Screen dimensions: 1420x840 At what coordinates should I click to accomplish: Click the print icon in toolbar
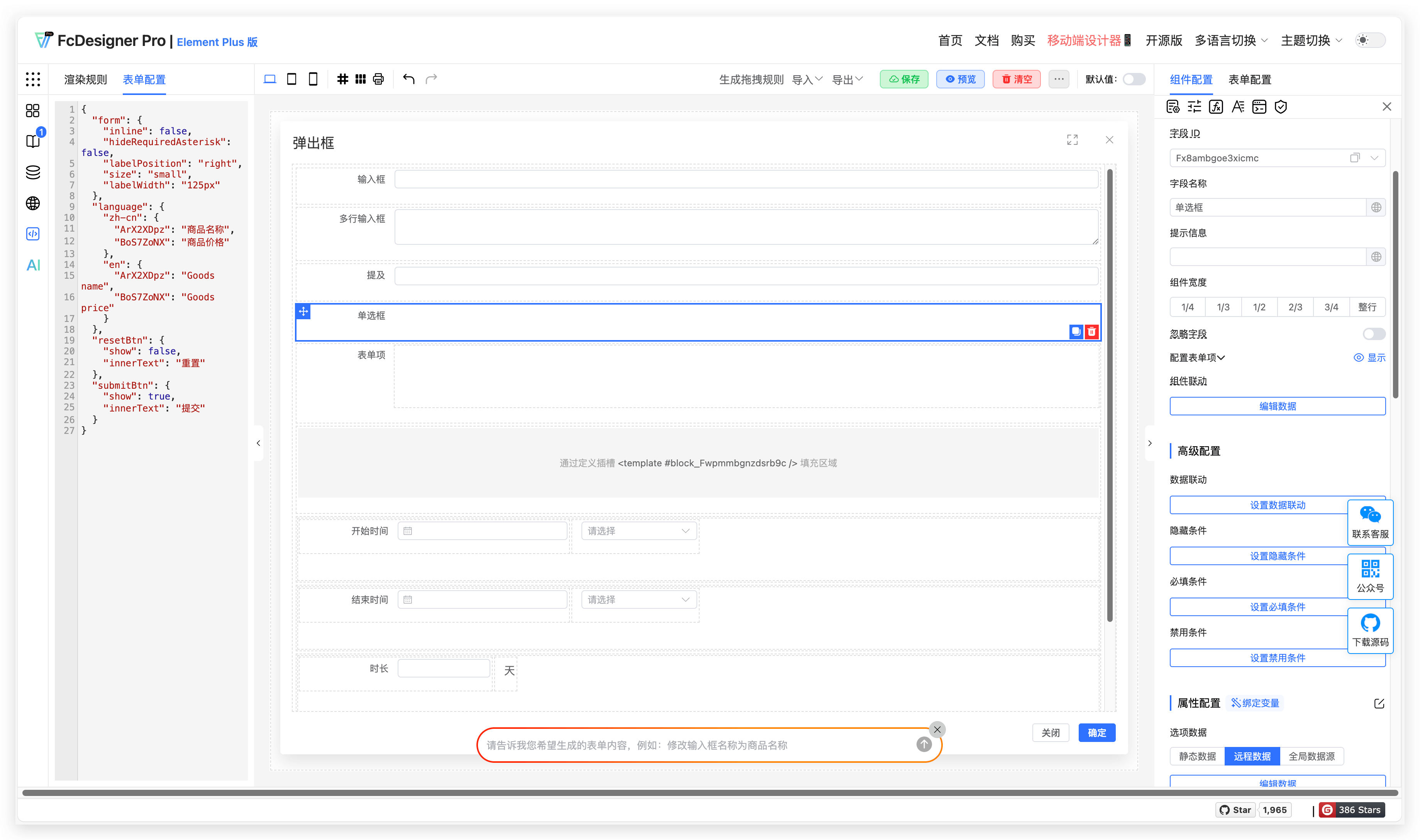point(379,79)
